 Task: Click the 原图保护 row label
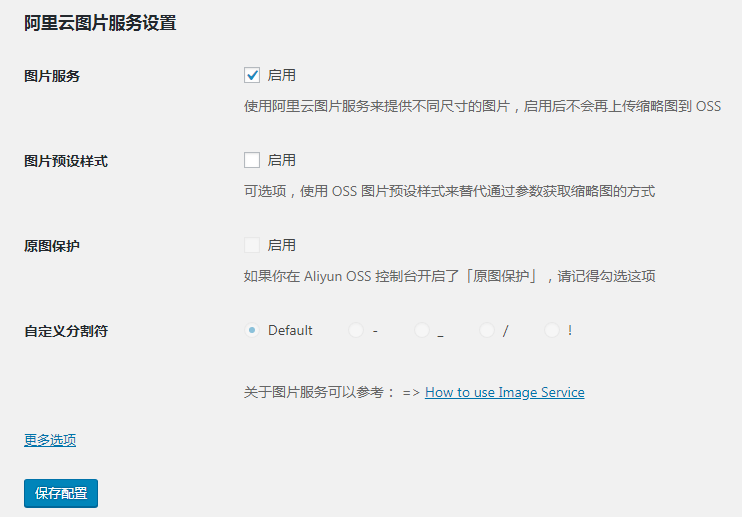(x=52, y=246)
